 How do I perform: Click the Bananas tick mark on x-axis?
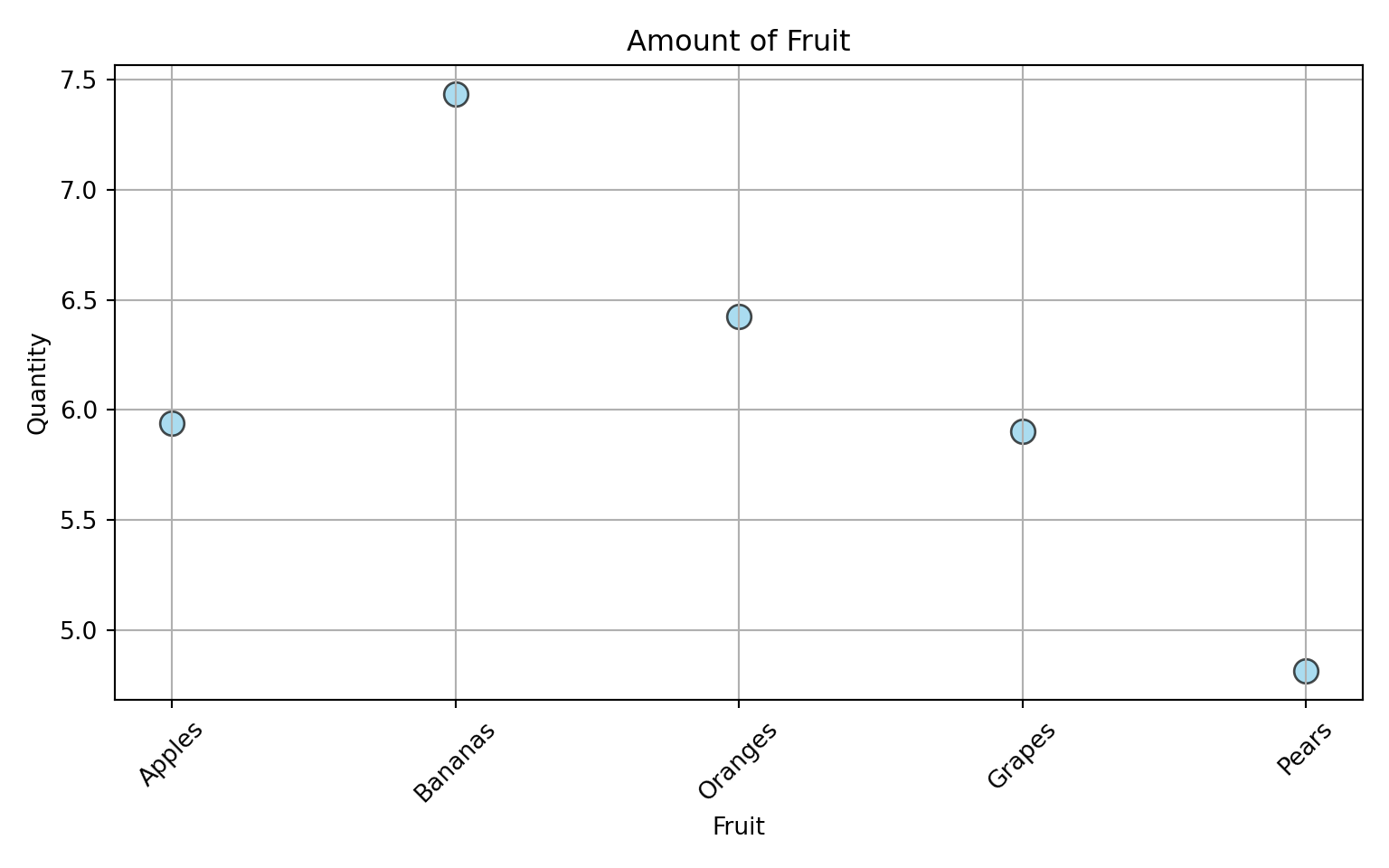456,703
